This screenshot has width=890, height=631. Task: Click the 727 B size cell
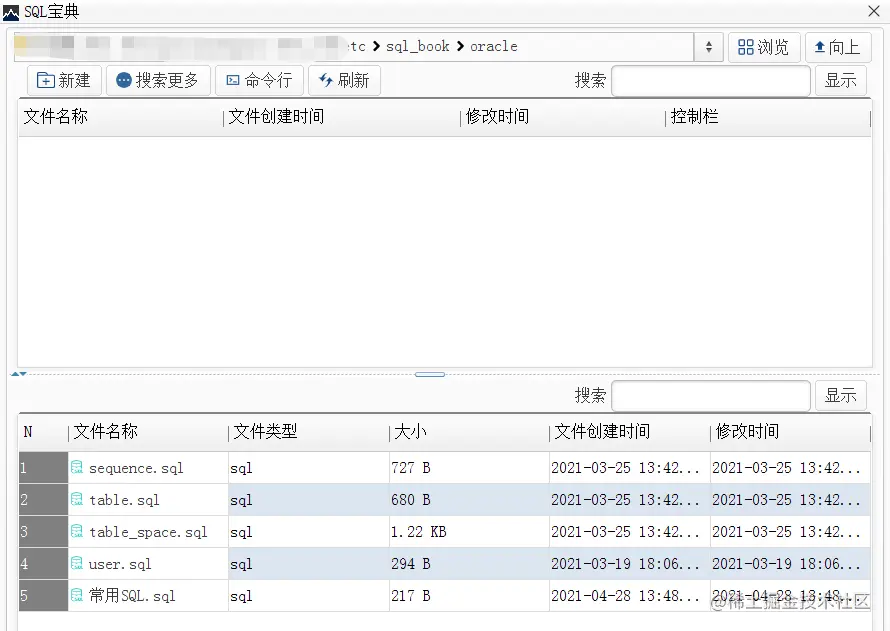point(469,468)
